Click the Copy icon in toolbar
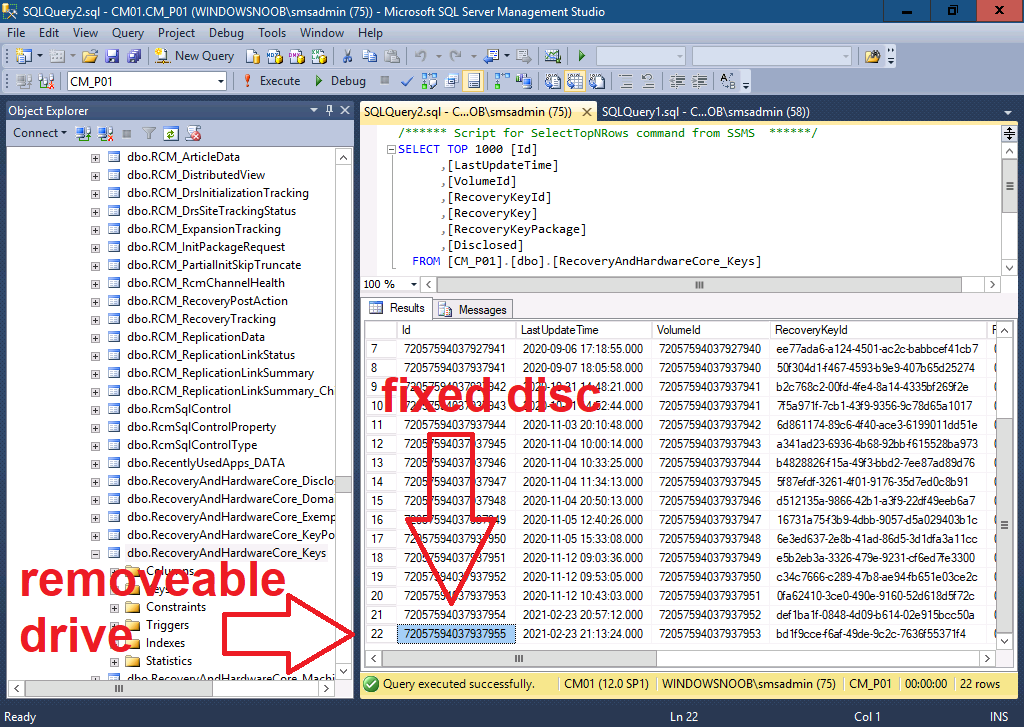Viewport: 1024px width, 727px height. (x=370, y=56)
